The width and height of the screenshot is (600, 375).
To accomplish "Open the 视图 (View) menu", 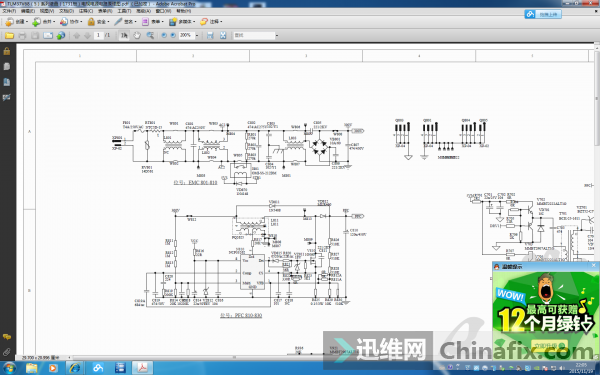I will (47, 11).
